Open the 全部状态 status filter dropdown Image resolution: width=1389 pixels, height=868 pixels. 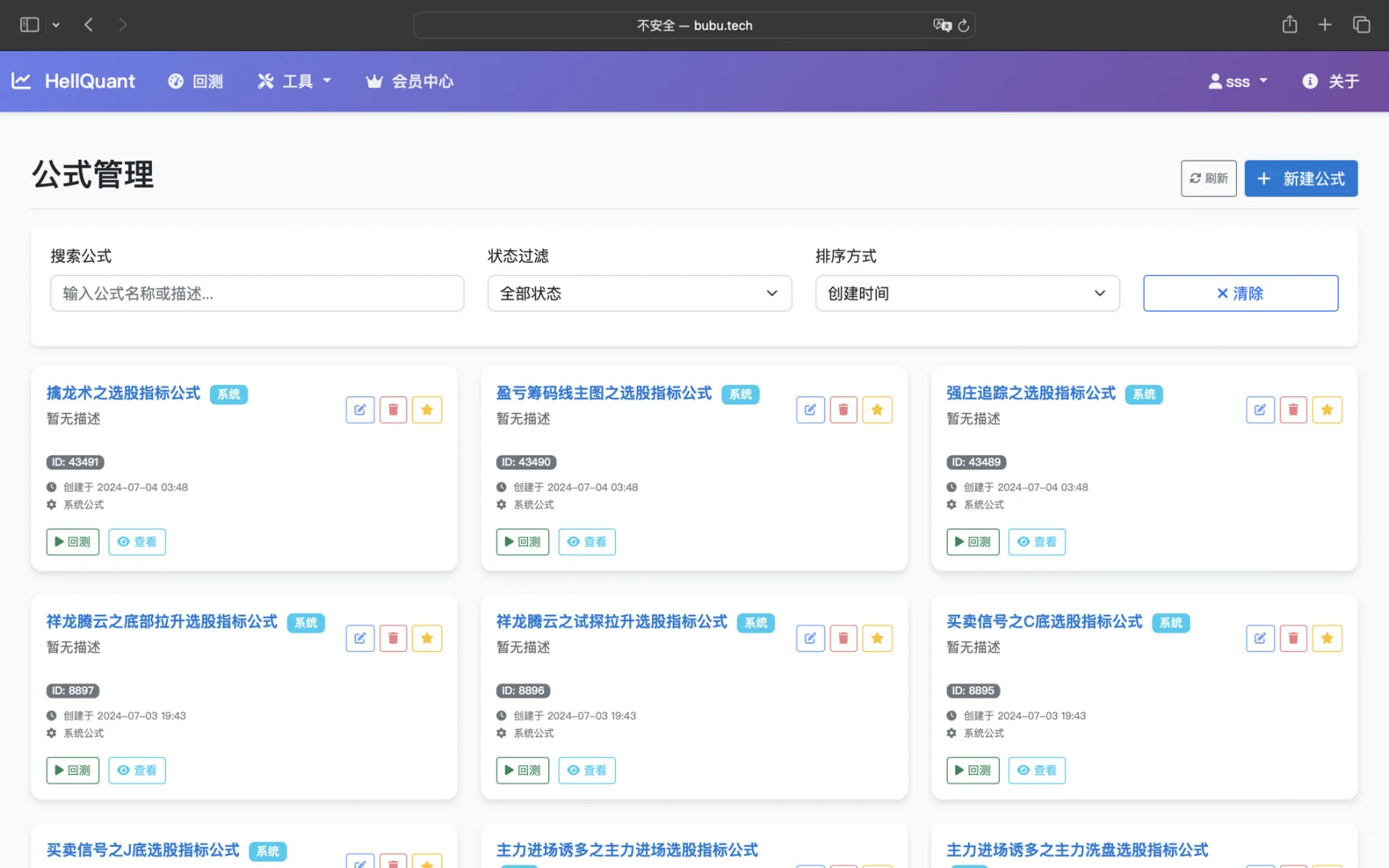pyautogui.click(x=639, y=293)
